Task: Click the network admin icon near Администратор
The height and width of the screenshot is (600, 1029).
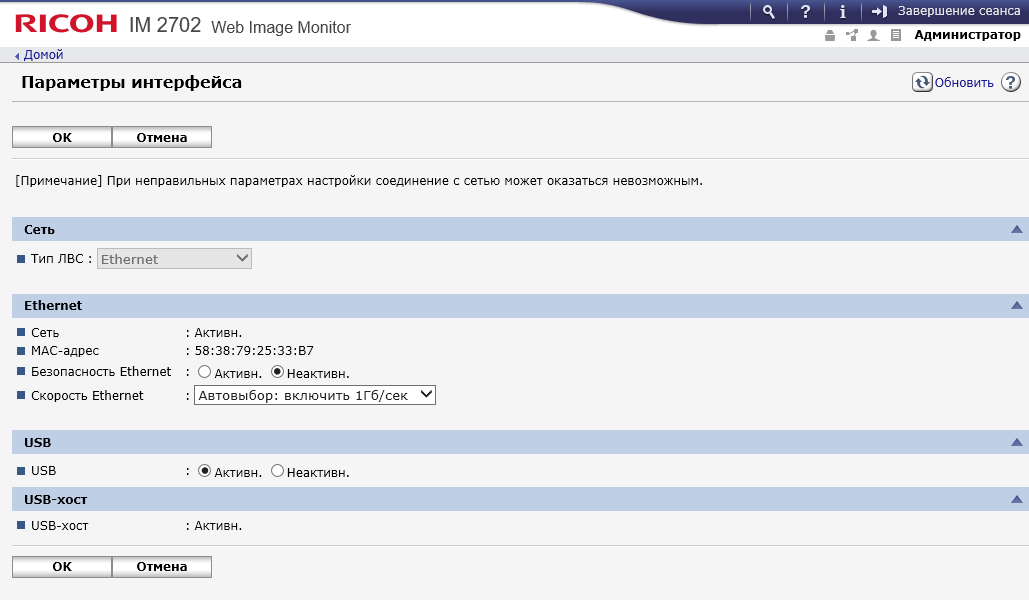Action: [851, 35]
